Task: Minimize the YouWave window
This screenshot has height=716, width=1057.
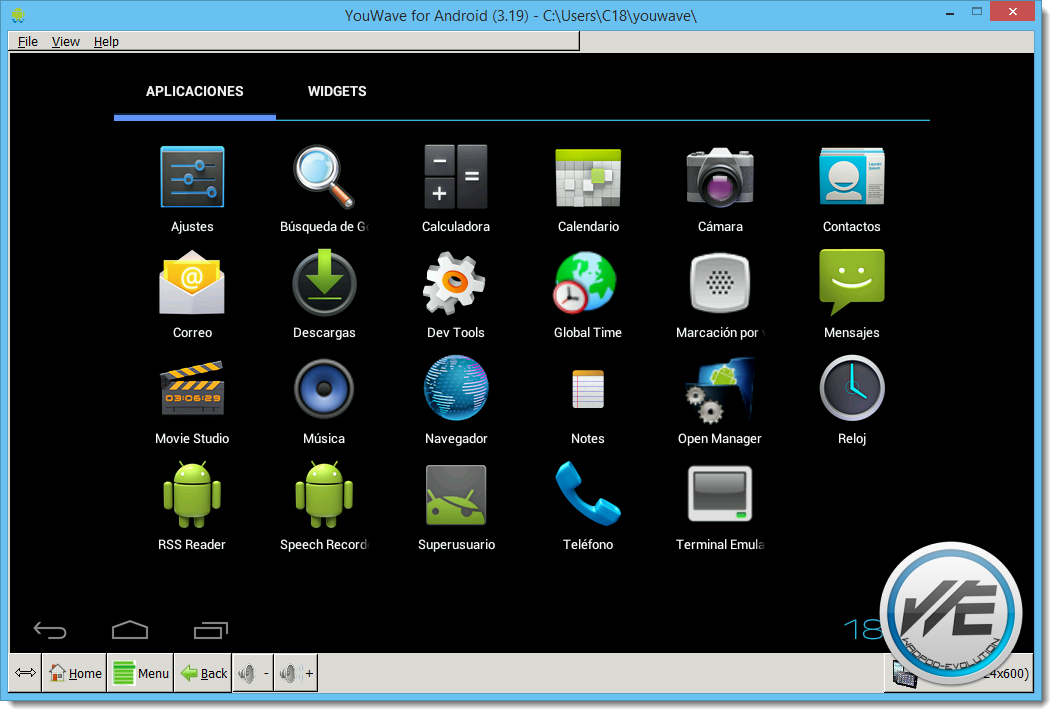Action: [950, 13]
